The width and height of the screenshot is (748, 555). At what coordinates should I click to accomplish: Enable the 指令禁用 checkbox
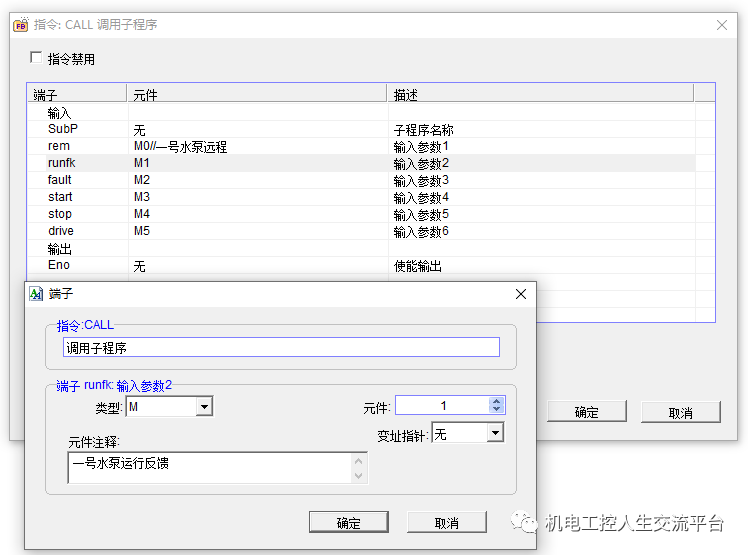pos(36,57)
